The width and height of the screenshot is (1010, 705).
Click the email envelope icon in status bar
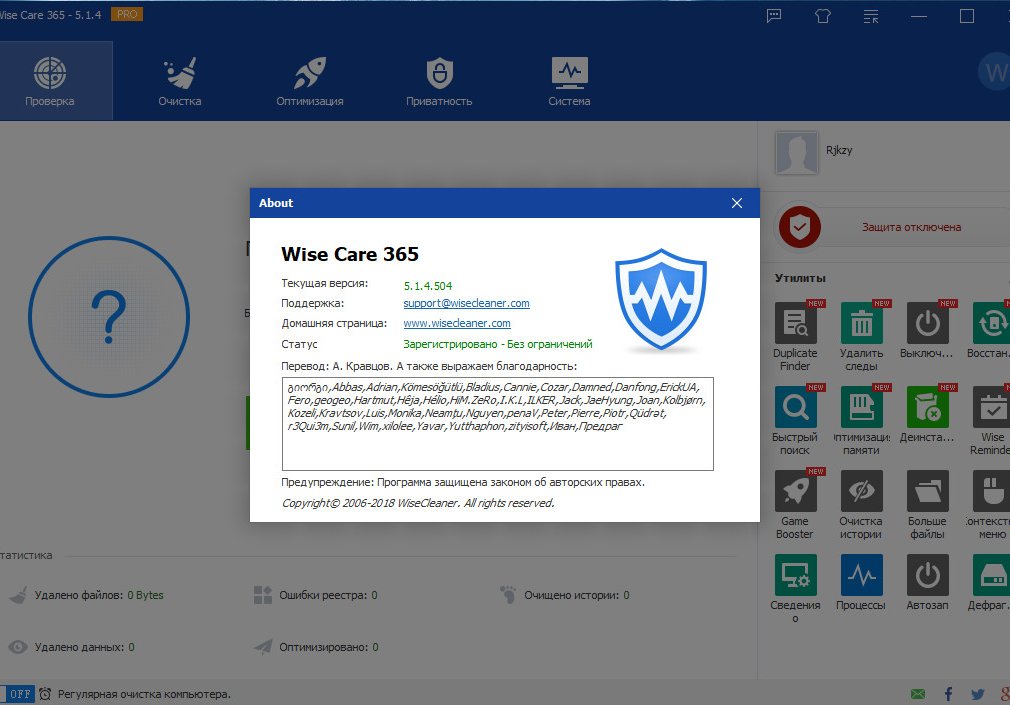pos(918,694)
